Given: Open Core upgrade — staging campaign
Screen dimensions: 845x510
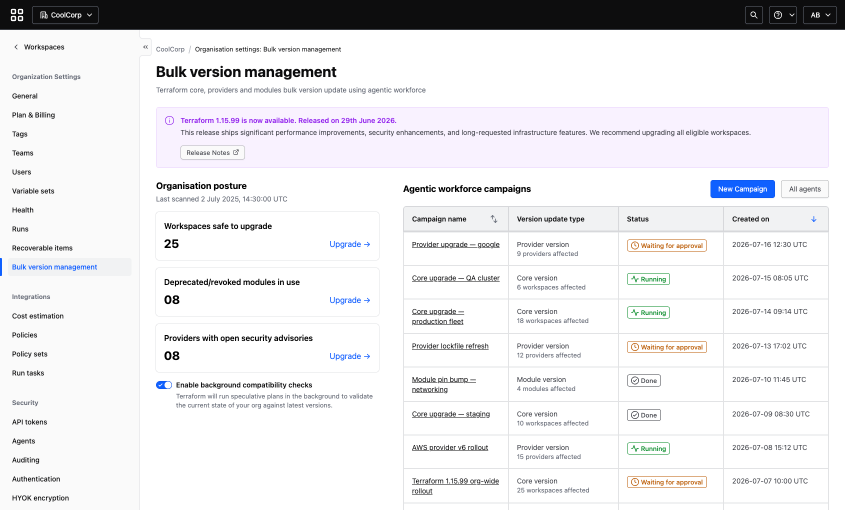Looking at the screenshot, I should (x=451, y=414).
